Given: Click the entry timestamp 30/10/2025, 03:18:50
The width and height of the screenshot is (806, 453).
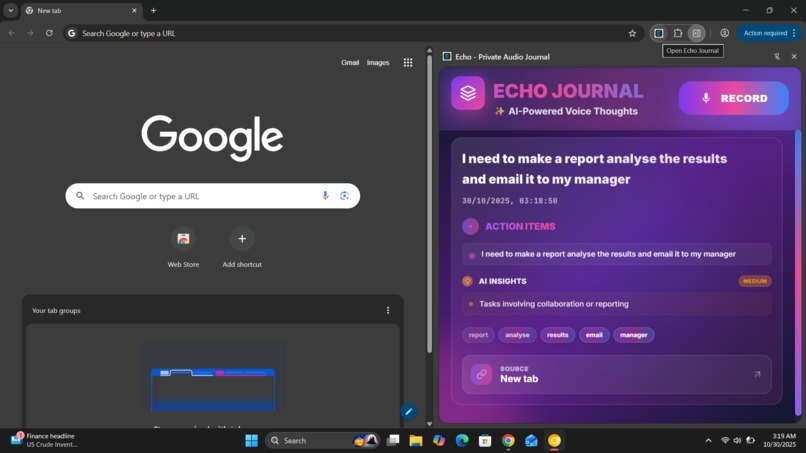Looking at the screenshot, I should point(509,201).
